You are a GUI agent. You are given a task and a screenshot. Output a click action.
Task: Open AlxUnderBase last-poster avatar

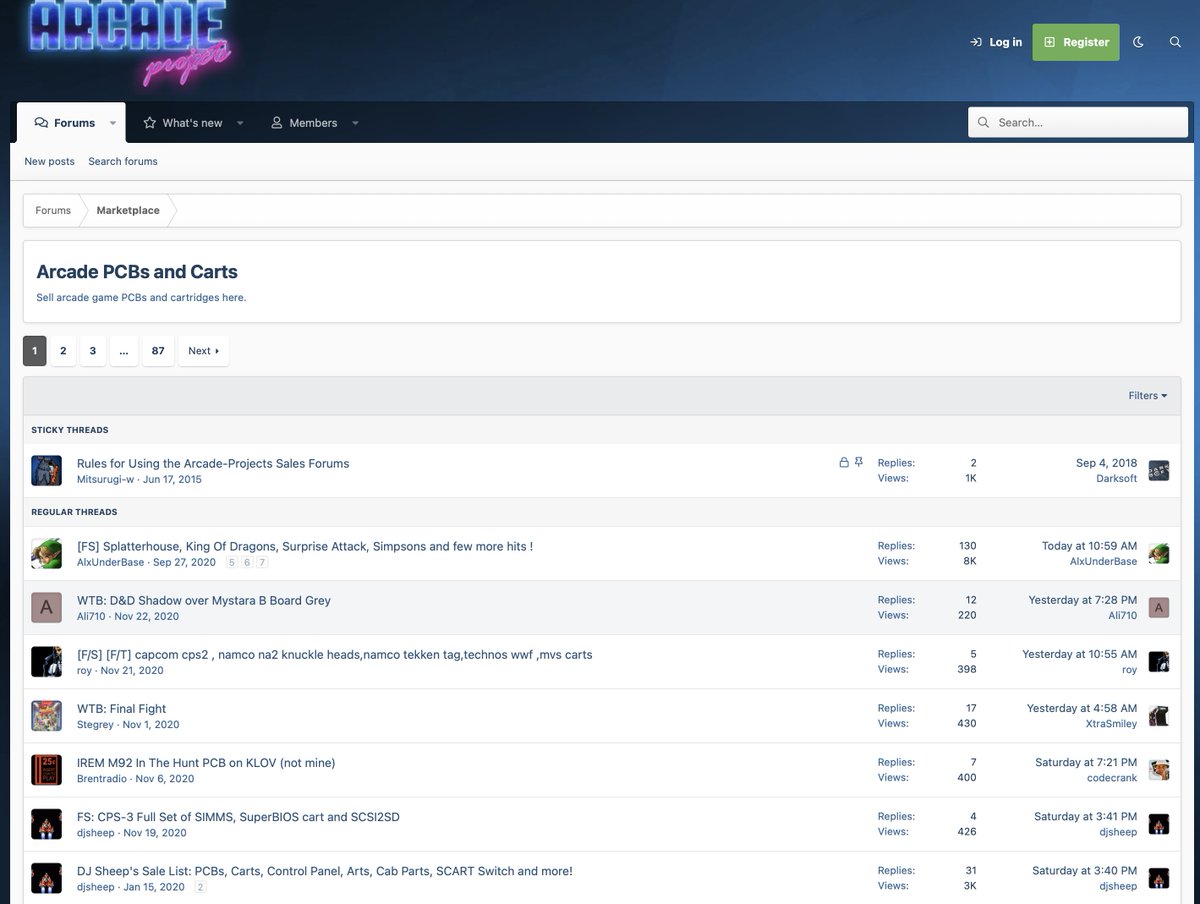[1159, 554]
